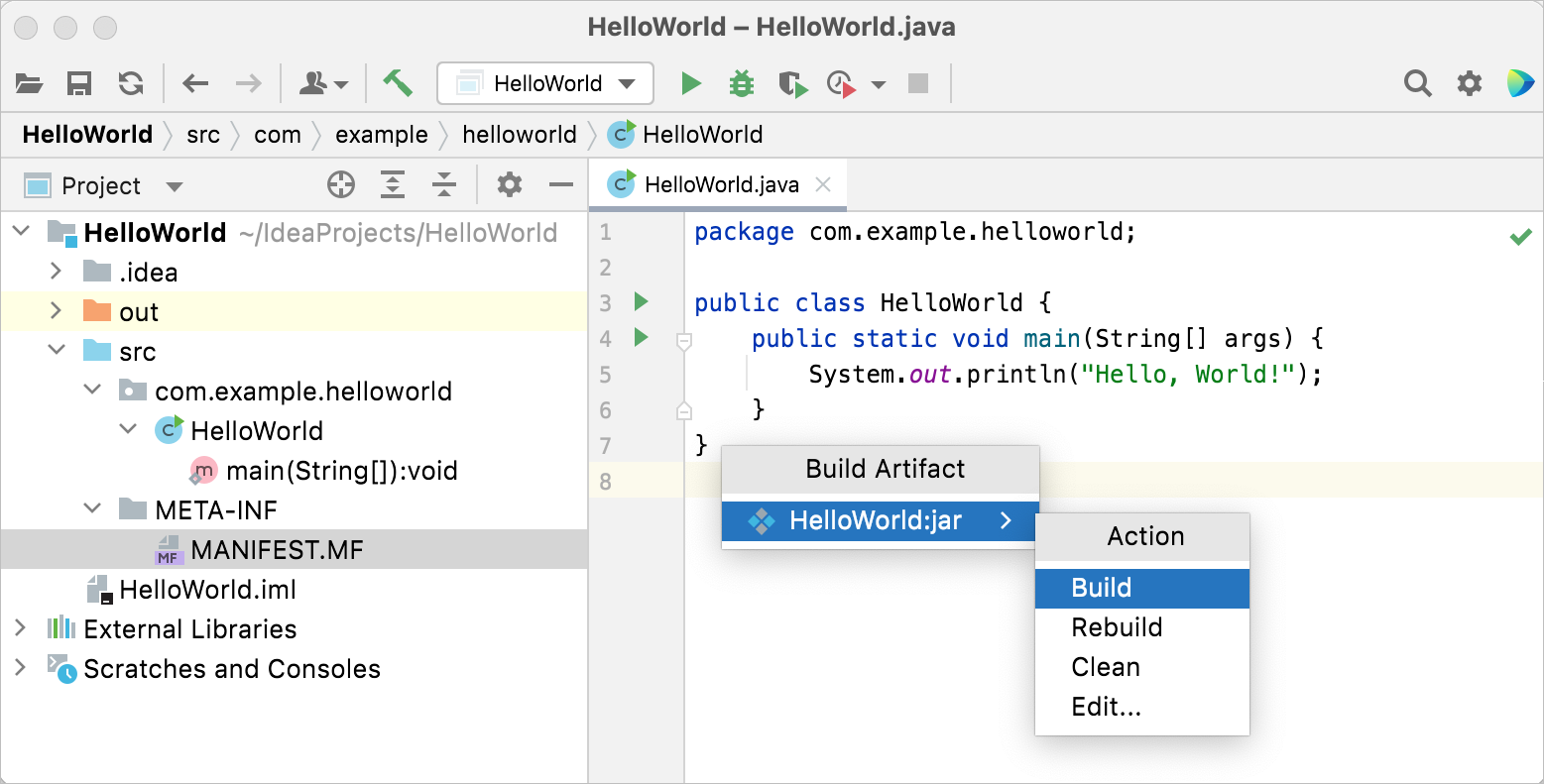Open the Project view switcher dropdown
Image resolution: width=1544 pixels, height=784 pixels.
pyautogui.click(x=173, y=184)
